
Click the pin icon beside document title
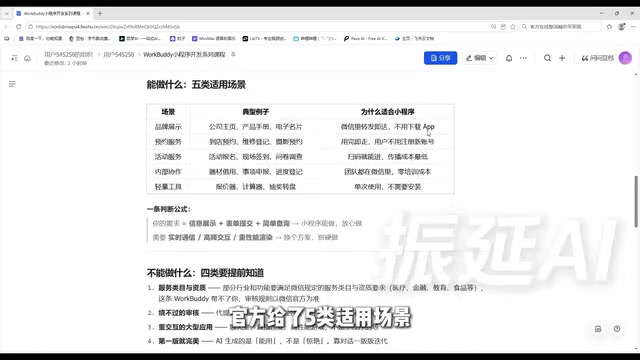[233, 54]
